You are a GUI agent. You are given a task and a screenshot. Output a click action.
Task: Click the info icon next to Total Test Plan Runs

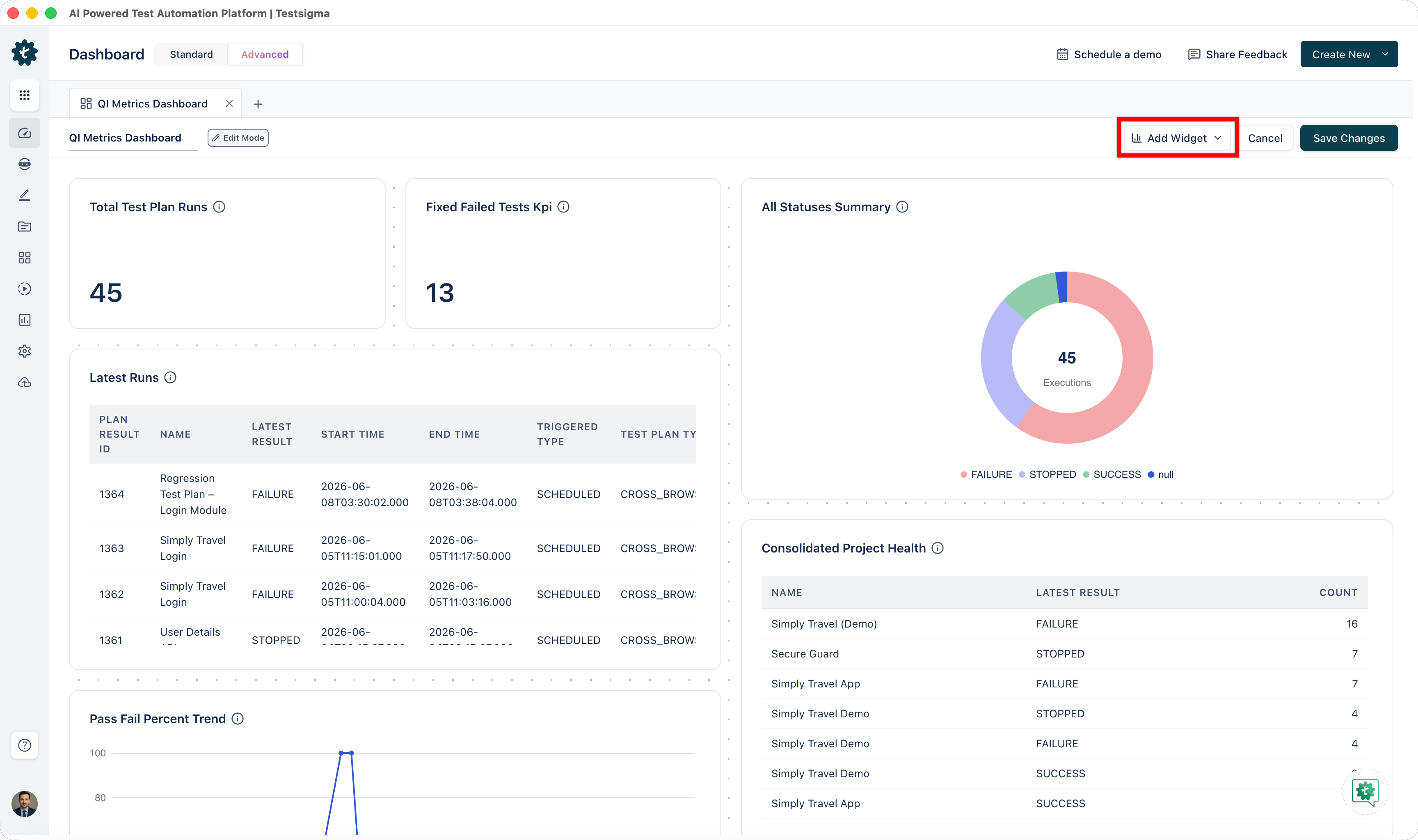point(219,207)
